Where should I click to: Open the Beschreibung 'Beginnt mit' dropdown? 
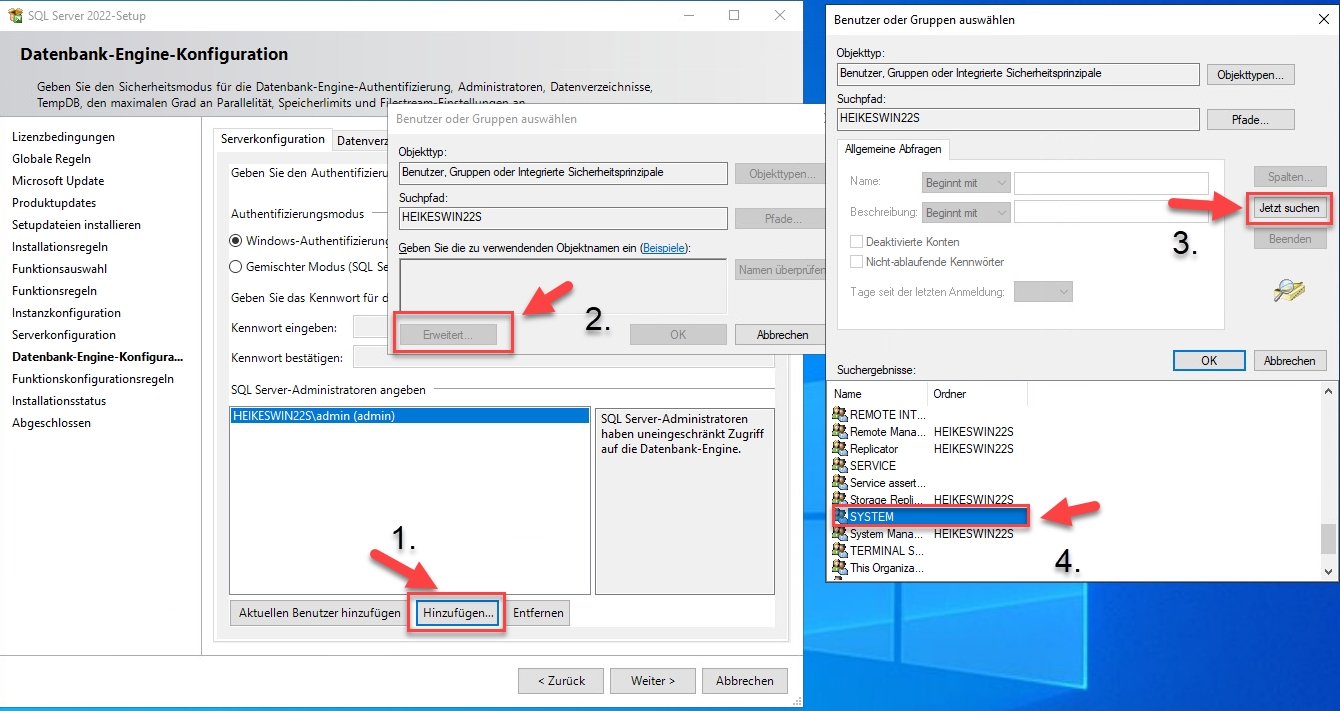(x=966, y=213)
